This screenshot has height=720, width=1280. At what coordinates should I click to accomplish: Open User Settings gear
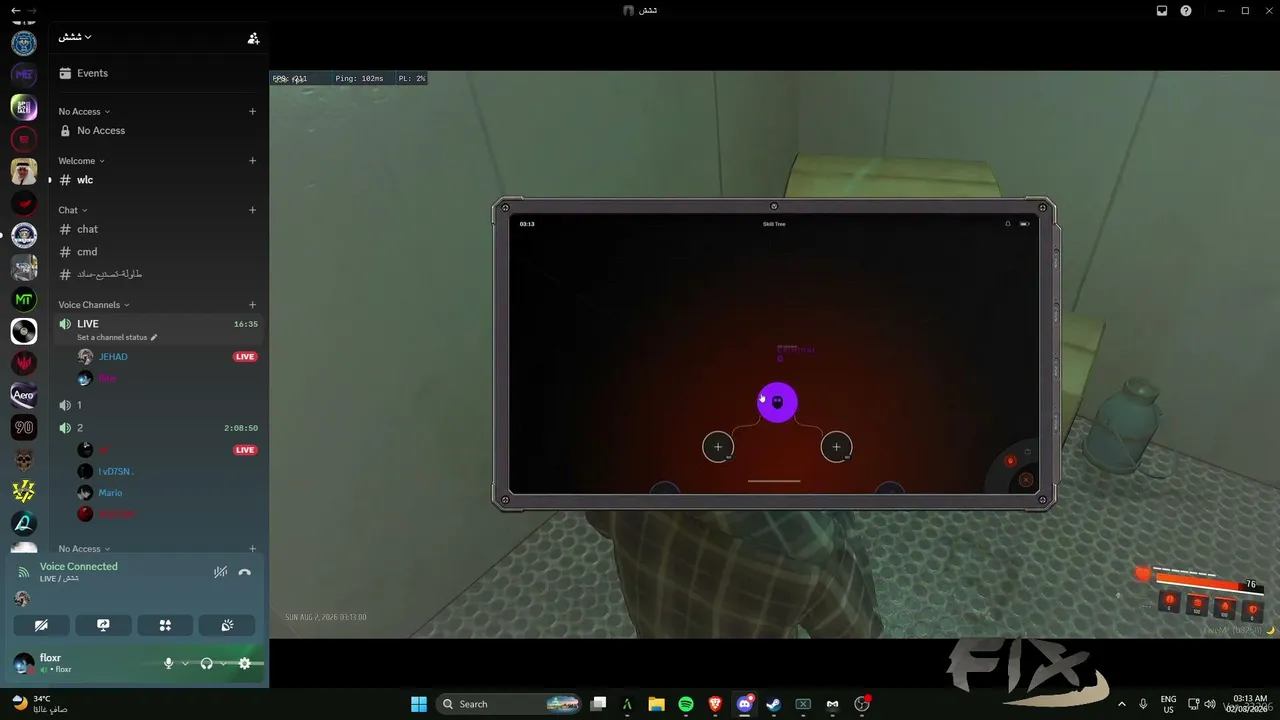click(x=245, y=663)
